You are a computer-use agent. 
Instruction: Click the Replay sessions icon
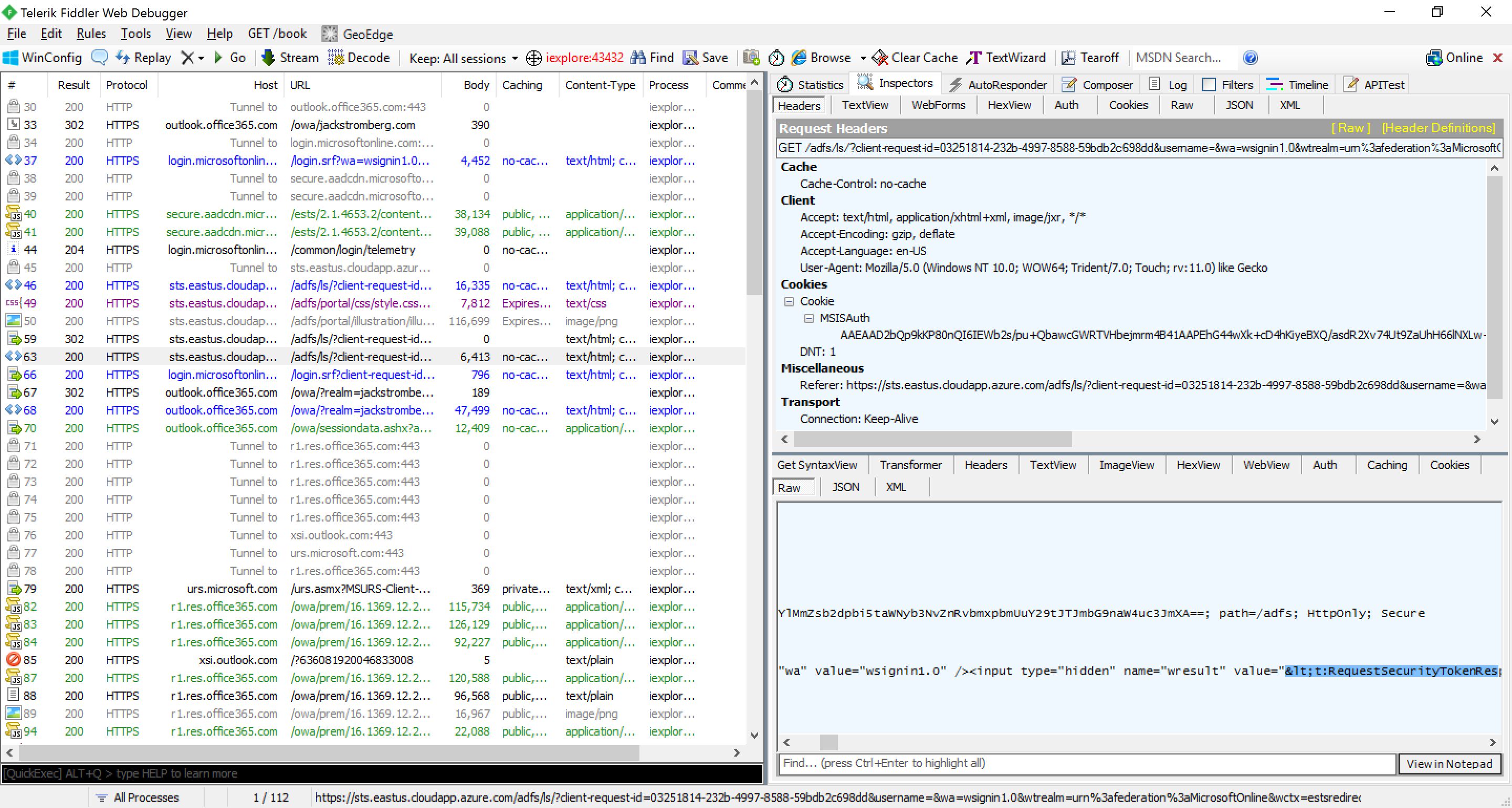(122, 58)
